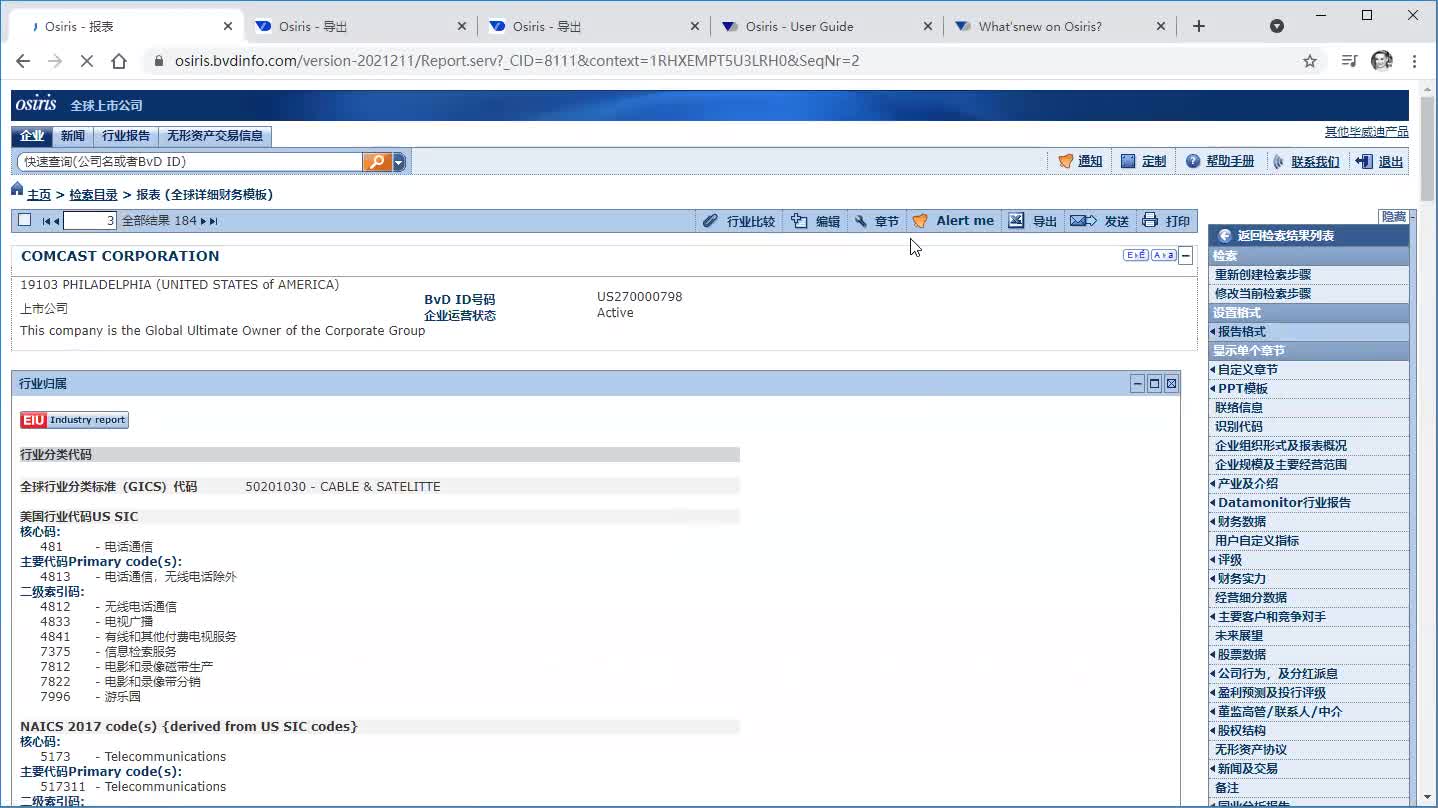Select the 企业 tab
The image size is (1438, 808).
click(32, 136)
